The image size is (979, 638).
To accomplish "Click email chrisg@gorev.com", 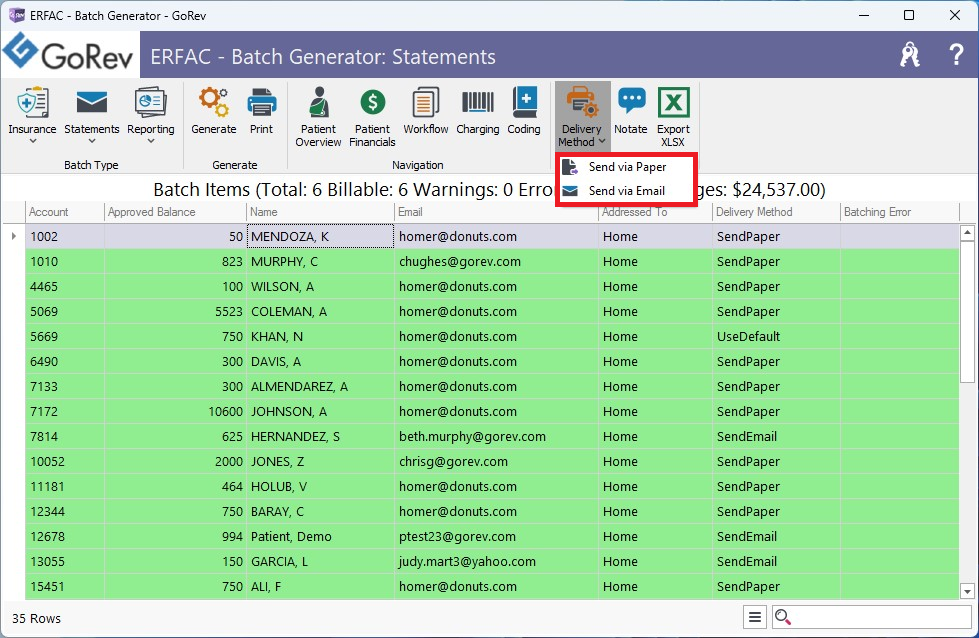I will [453, 461].
